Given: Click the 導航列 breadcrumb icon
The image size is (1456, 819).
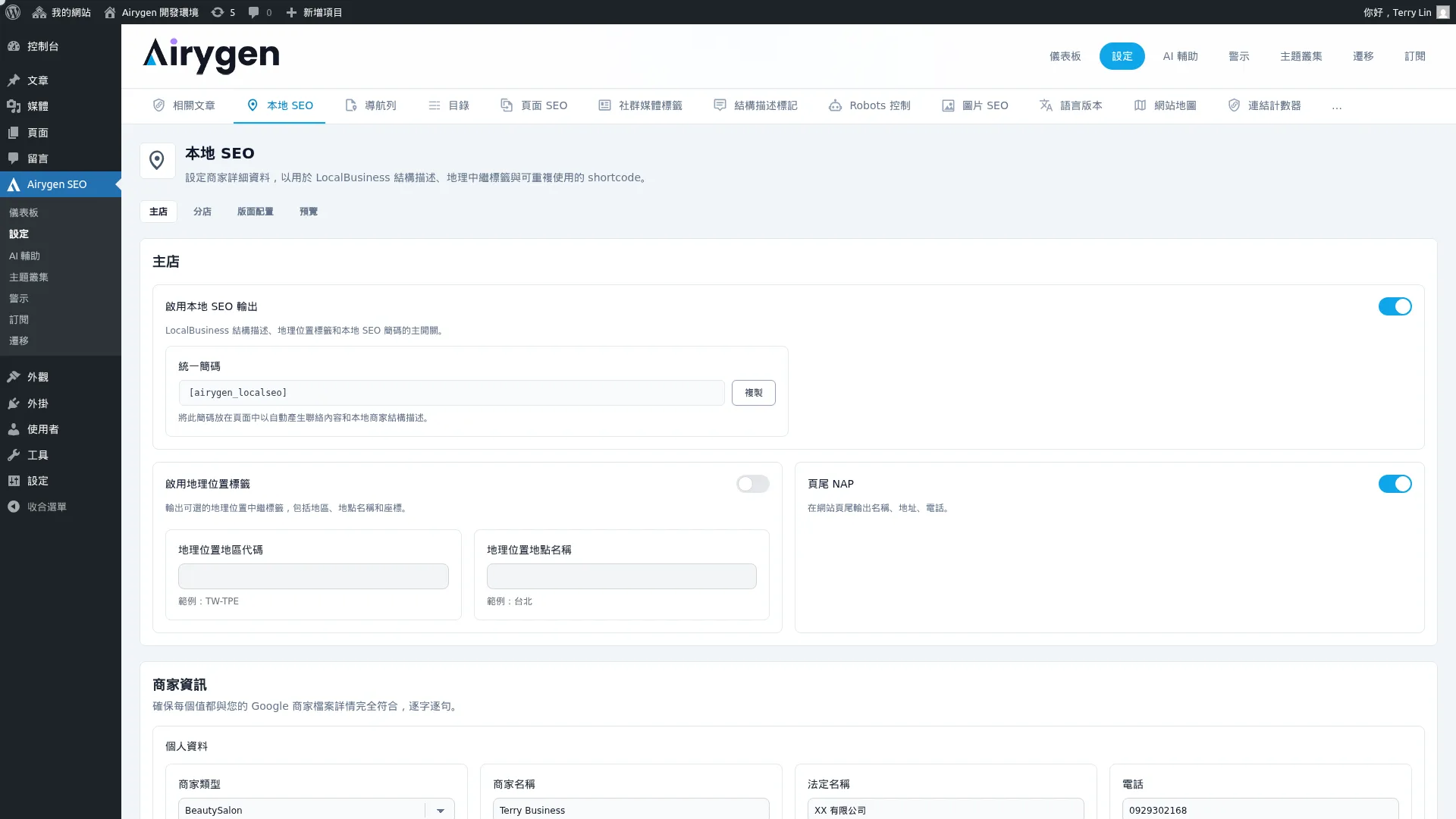Looking at the screenshot, I should point(350,105).
